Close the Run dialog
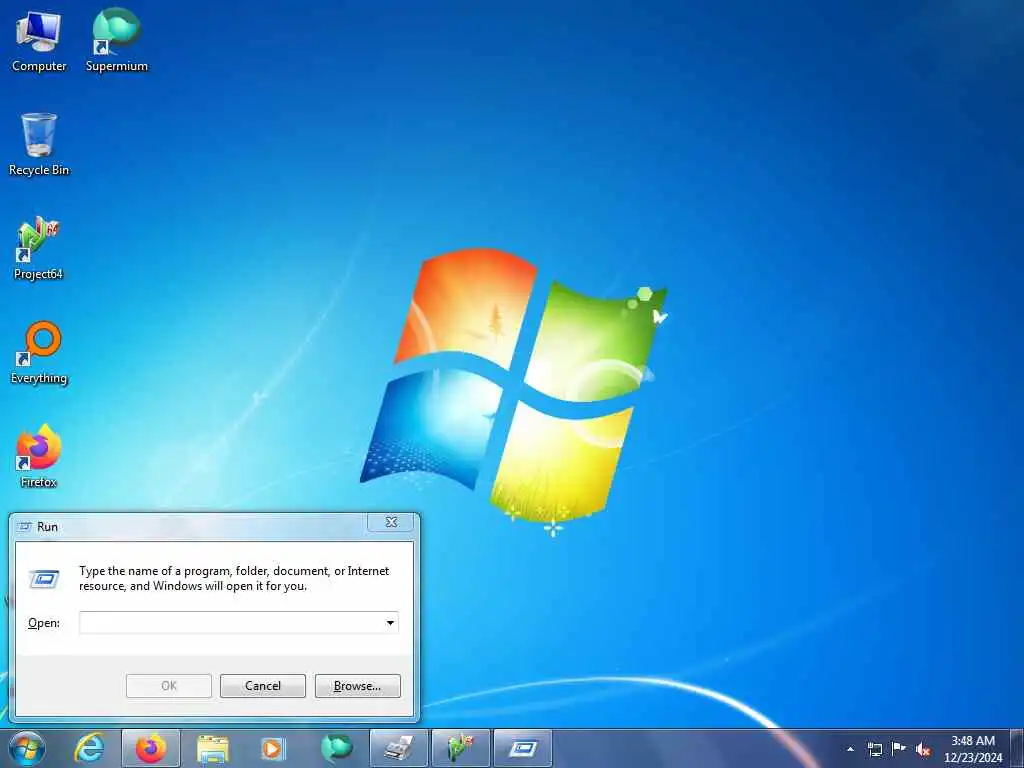Screen dimensions: 1024x768 pos(391,522)
